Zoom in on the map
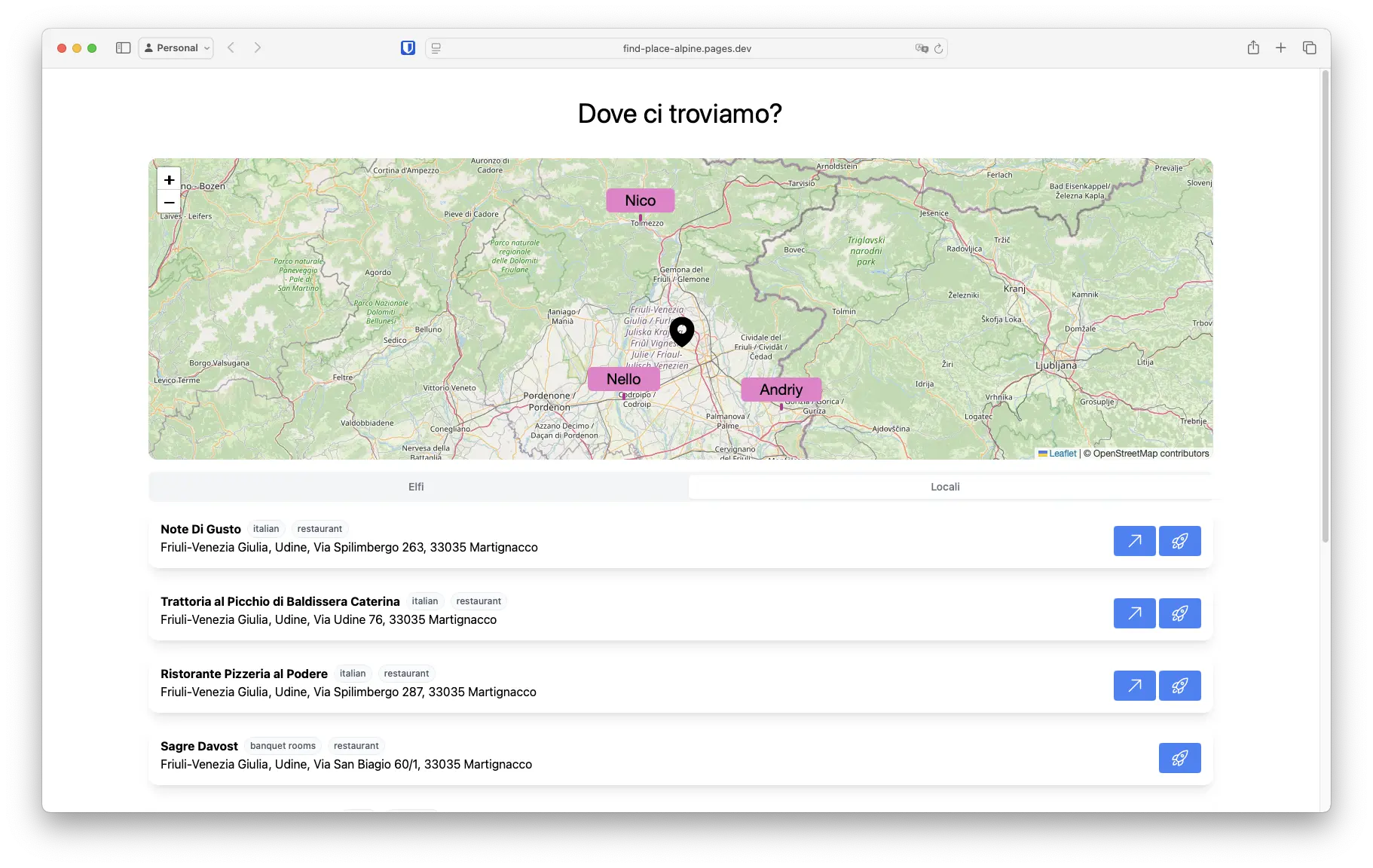 tap(169, 180)
